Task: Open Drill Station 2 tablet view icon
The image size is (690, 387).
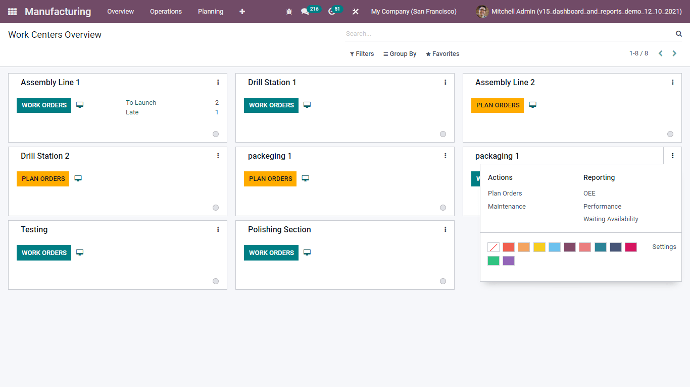Action: tap(78, 178)
